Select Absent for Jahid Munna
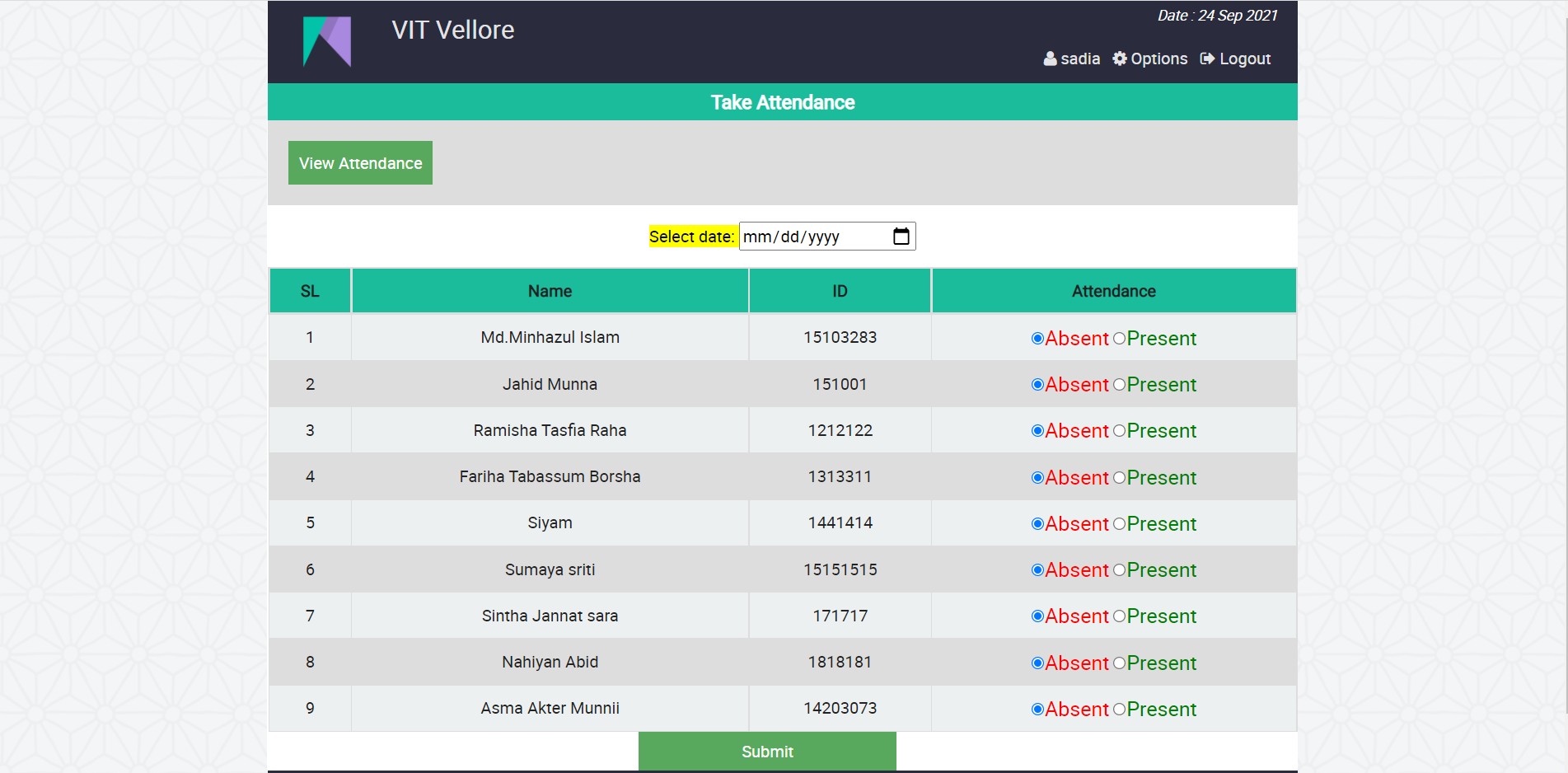Viewport: 1568px width, 773px height. pos(1037,385)
